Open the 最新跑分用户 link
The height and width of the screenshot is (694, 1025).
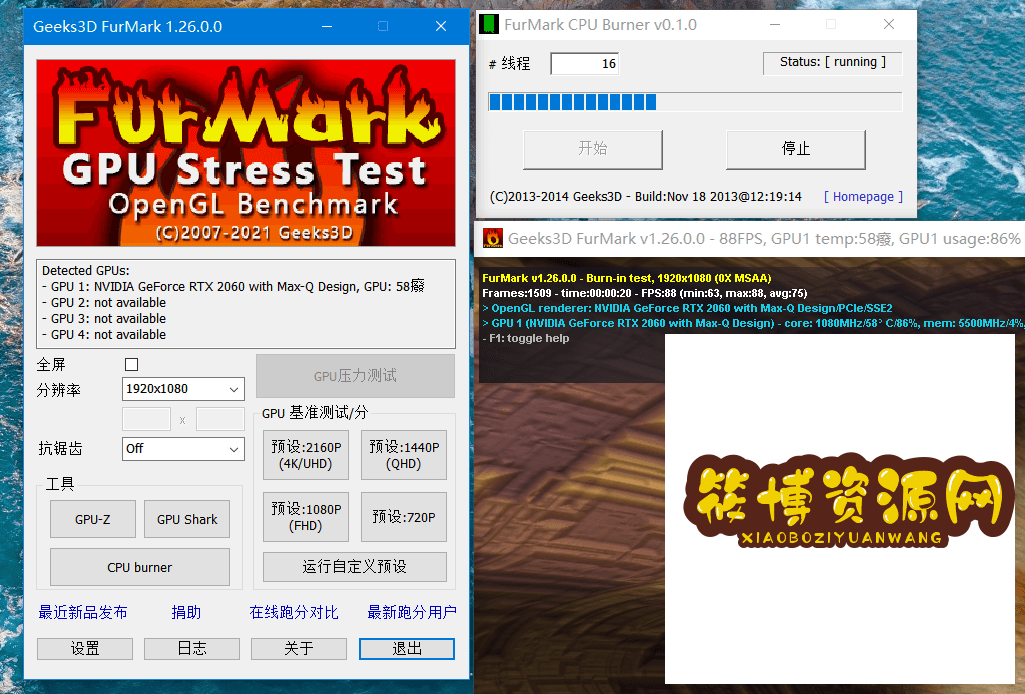coord(412,612)
